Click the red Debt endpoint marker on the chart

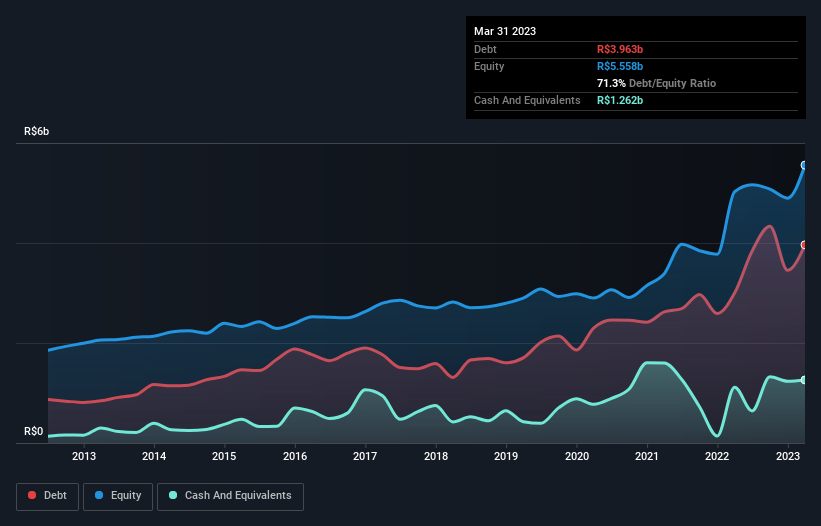804,245
